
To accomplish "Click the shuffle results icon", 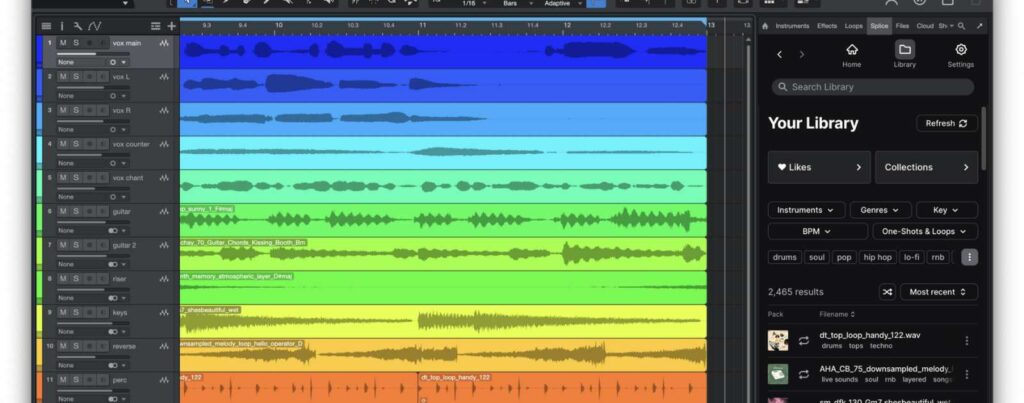I will [886, 292].
